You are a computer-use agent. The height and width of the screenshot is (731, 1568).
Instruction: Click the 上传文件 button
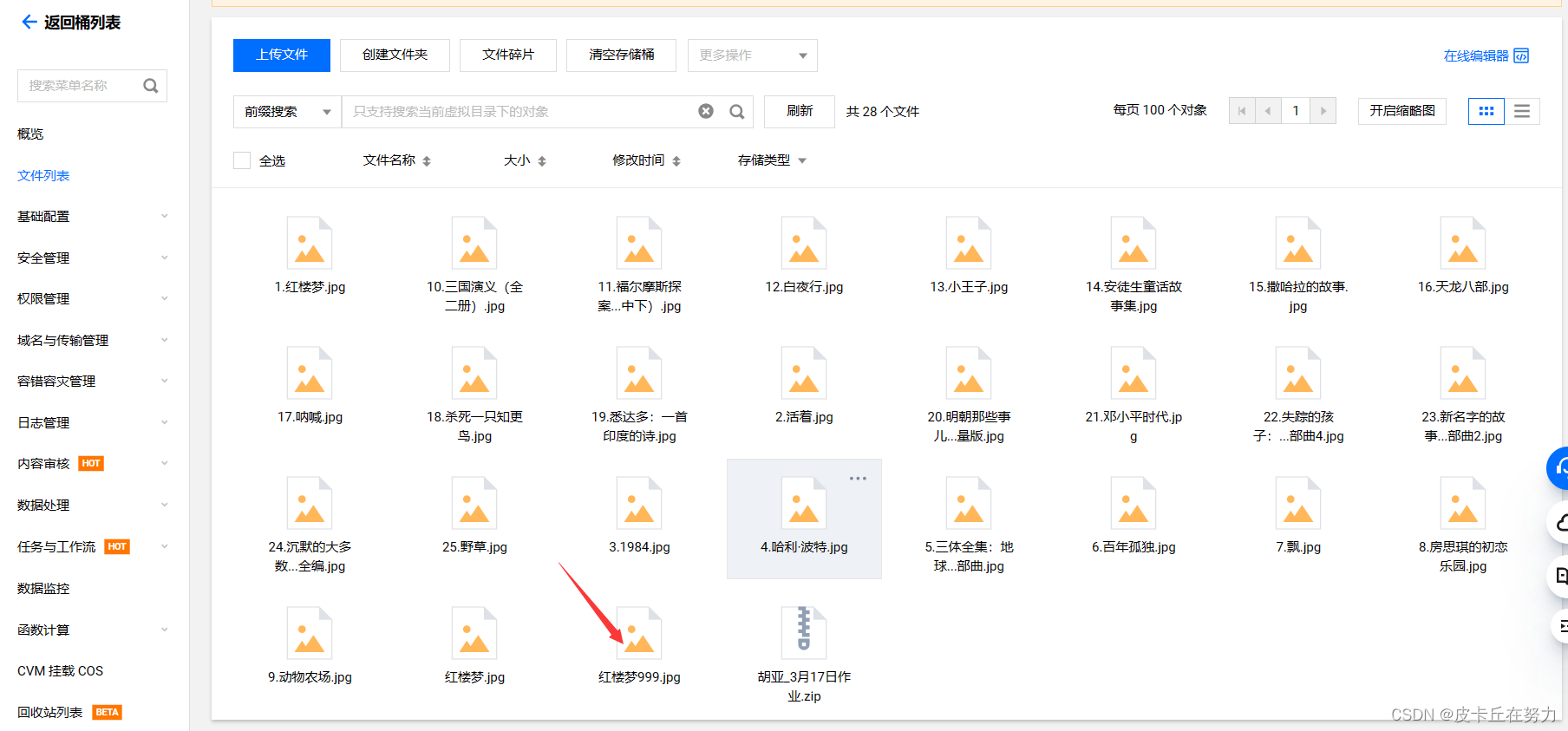pyautogui.click(x=282, y=55)
